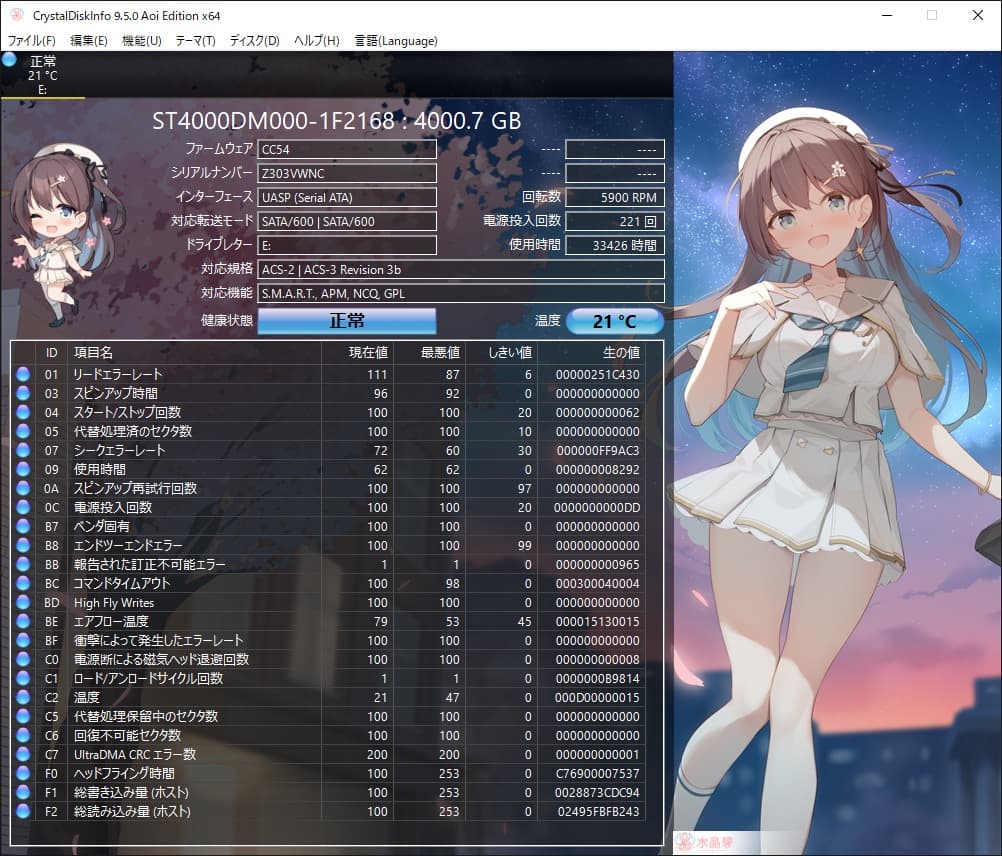Click the 正常 health status button

point(347,321)
